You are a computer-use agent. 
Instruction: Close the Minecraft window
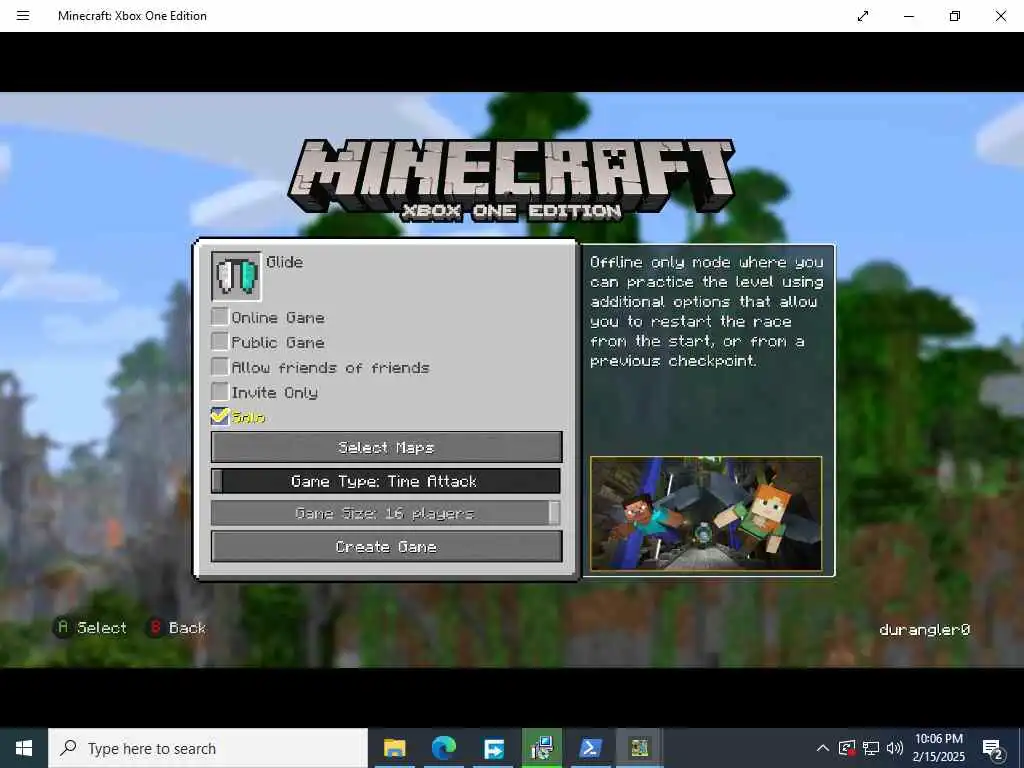pos(1000,16)
